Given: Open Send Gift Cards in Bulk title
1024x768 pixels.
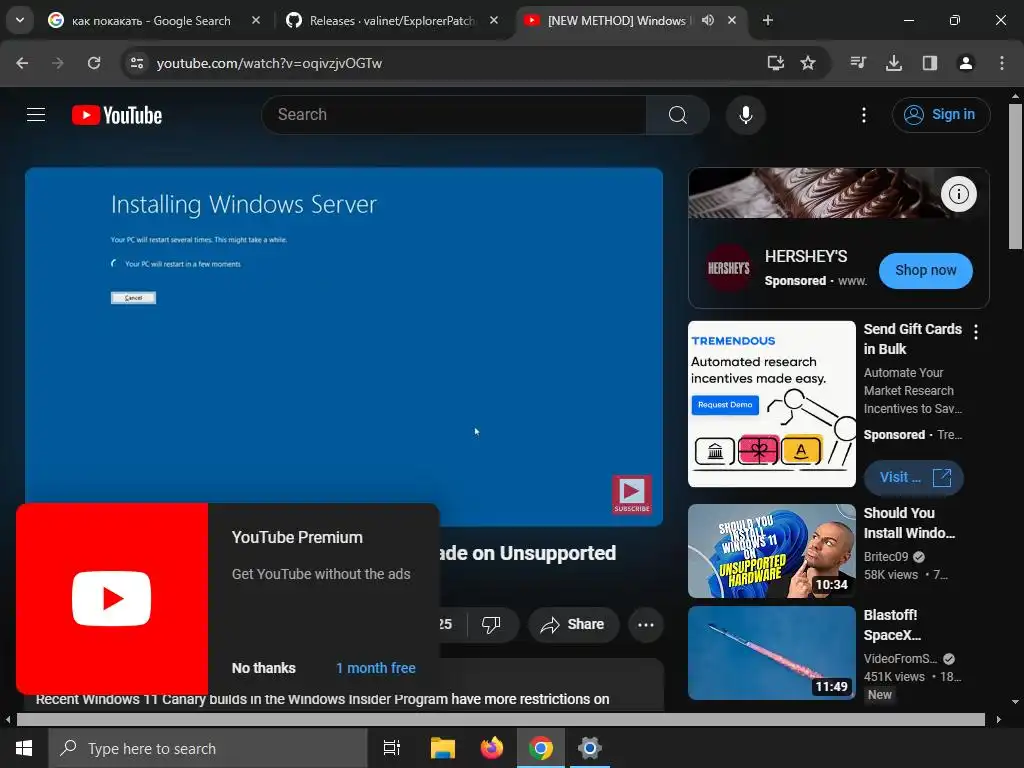Looking at the screenshot, I should 912,339.
